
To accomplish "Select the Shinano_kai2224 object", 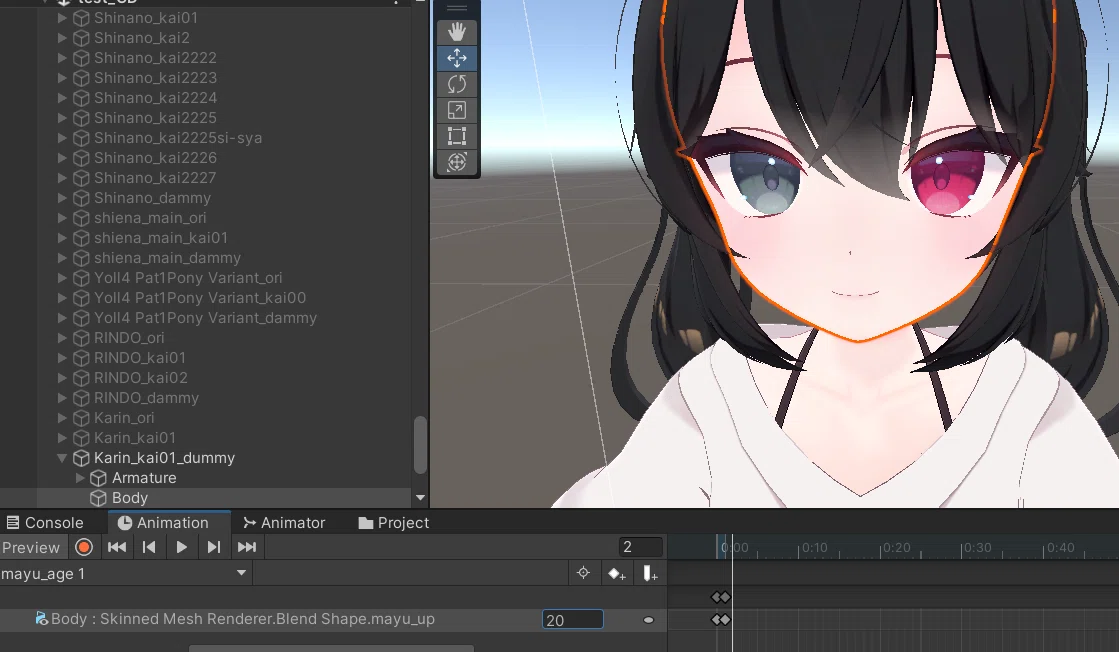I will pyautogui.click(x=155, y=98).
